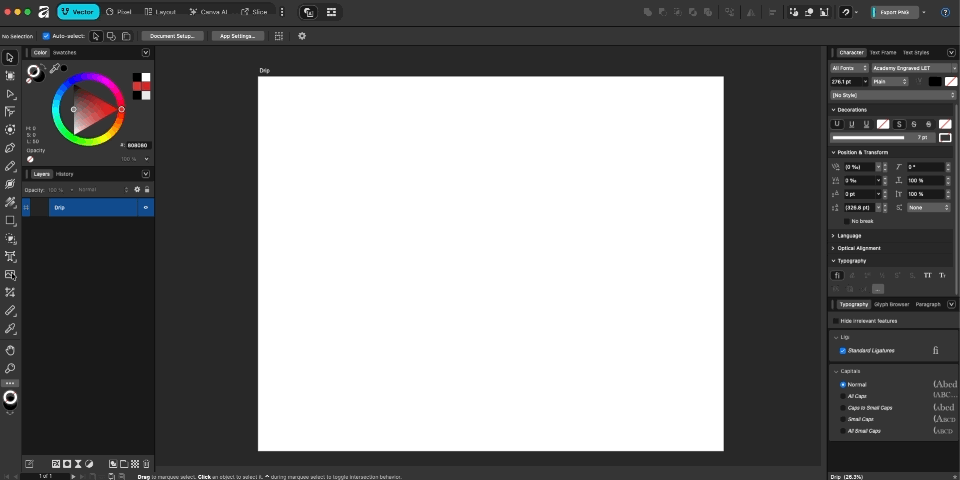Select the Rectangle shape tool
The width and height of the screenshot is (960, 480).
pyautogui.click(x=10, y=220)
